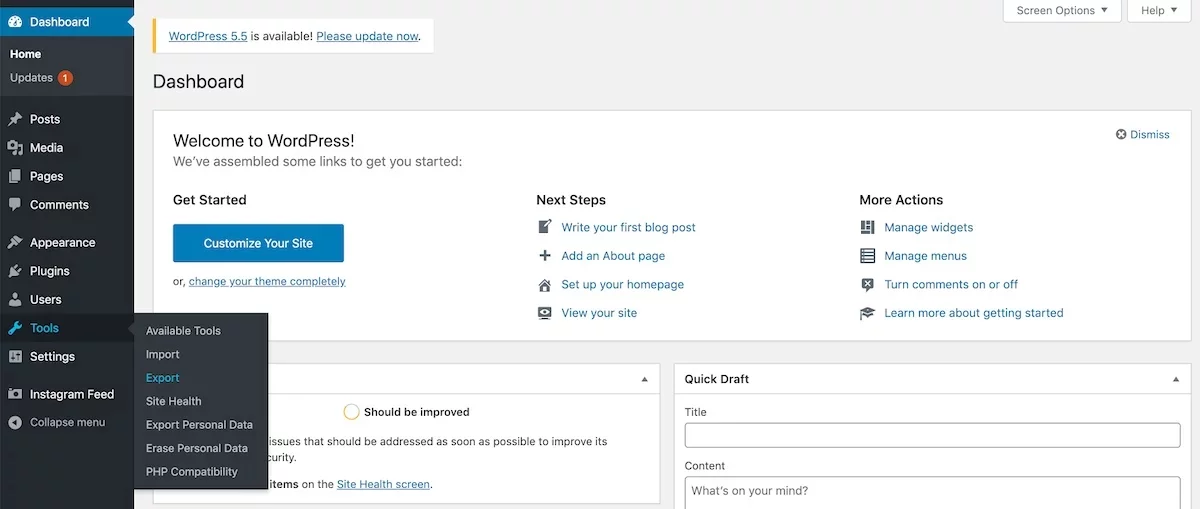This screenshot has width=1200, height=509.
Task: Open Learn more about getting started link
Action: pyautogui.click(x=974, y=313)
